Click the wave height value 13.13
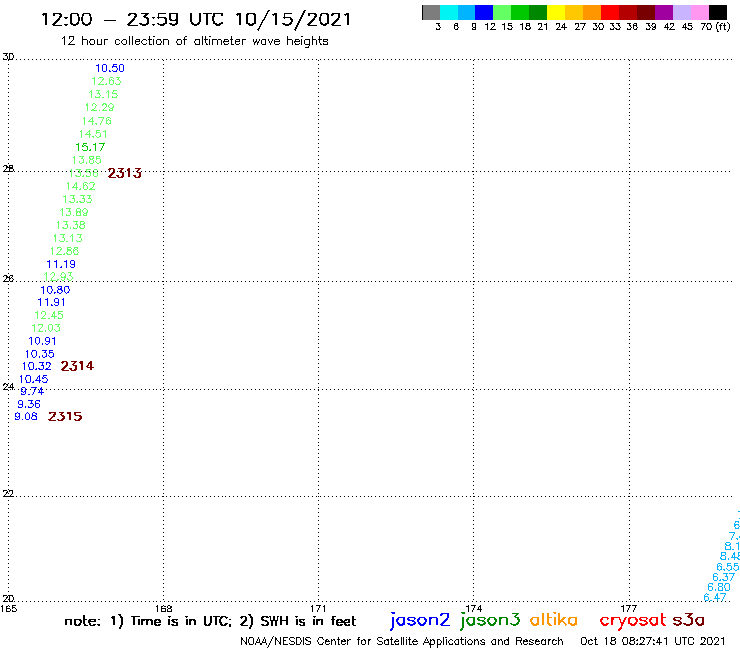The image size is (740, 650). tap(67, 238)
